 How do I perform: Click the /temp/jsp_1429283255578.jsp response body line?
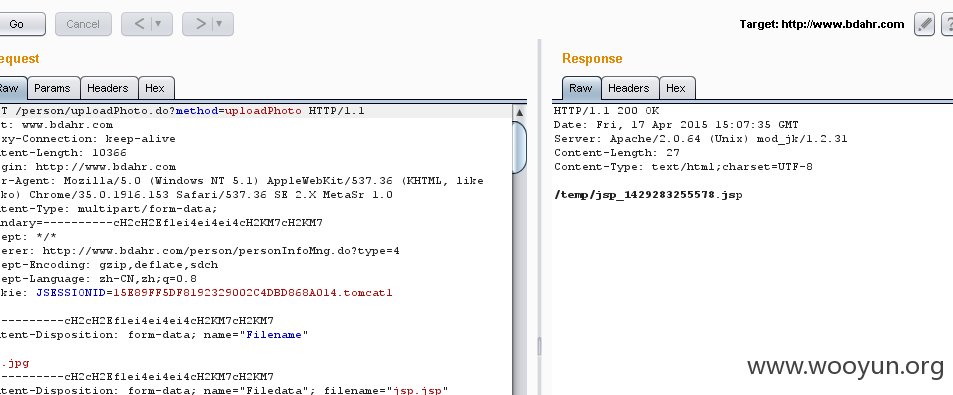(x=648, y=195)
